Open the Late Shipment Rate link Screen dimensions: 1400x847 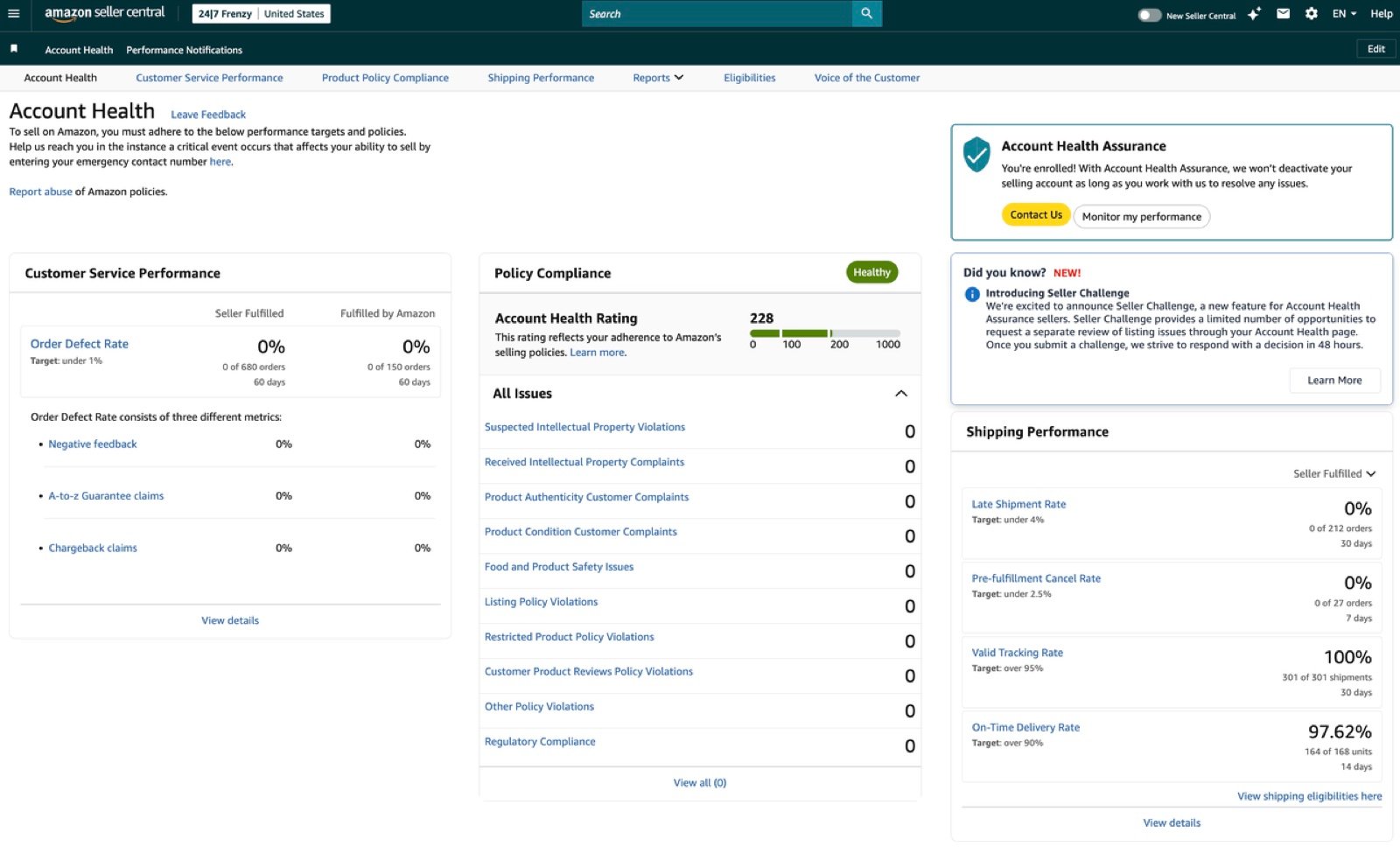[x=1018, y=504]
